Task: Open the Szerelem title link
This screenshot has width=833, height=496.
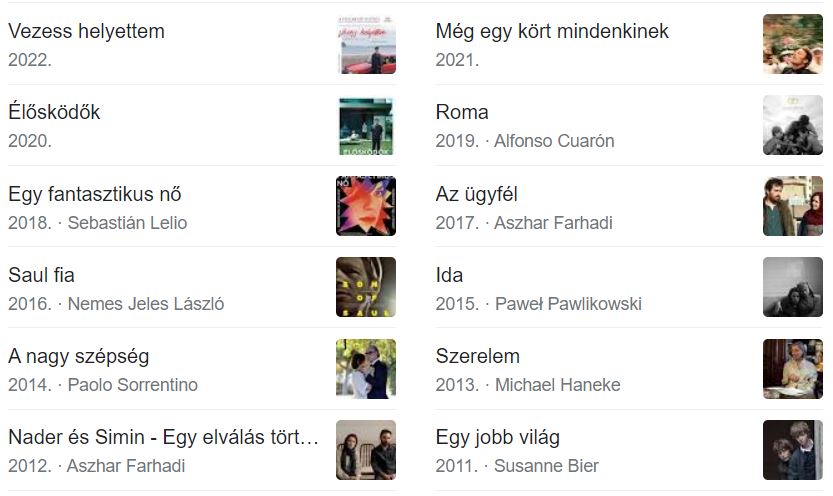Action: point(478,356)
